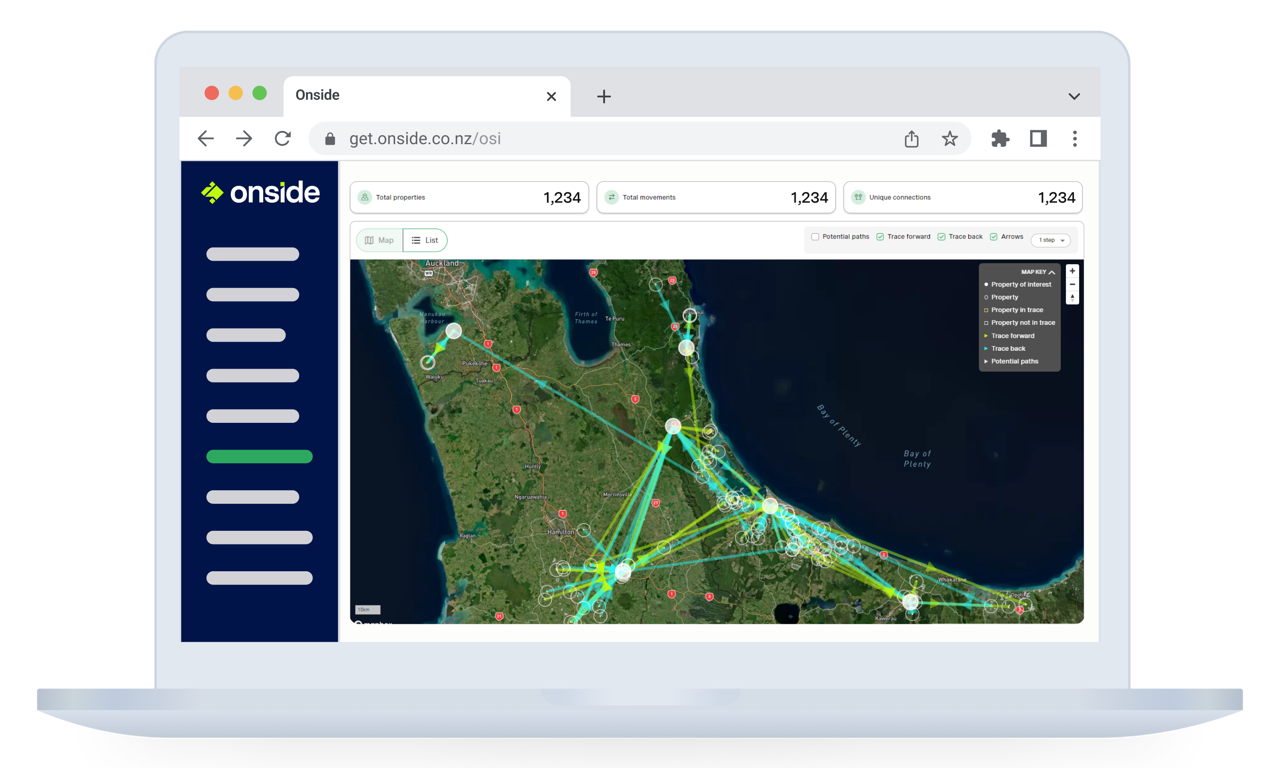
Task: Click the share page icon
Action: (911, 139)
